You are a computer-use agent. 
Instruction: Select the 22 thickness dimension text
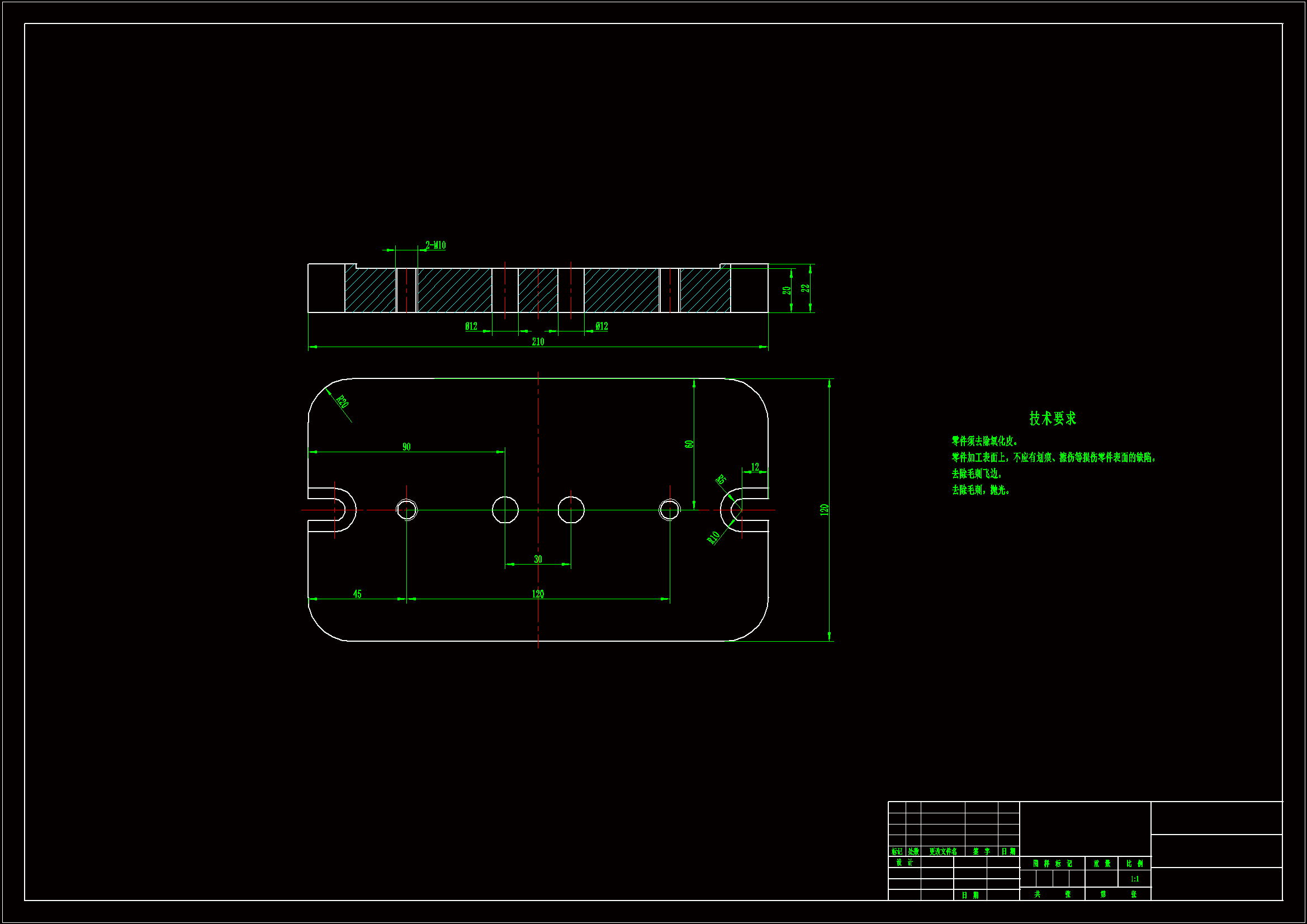[x=805, y=288]
